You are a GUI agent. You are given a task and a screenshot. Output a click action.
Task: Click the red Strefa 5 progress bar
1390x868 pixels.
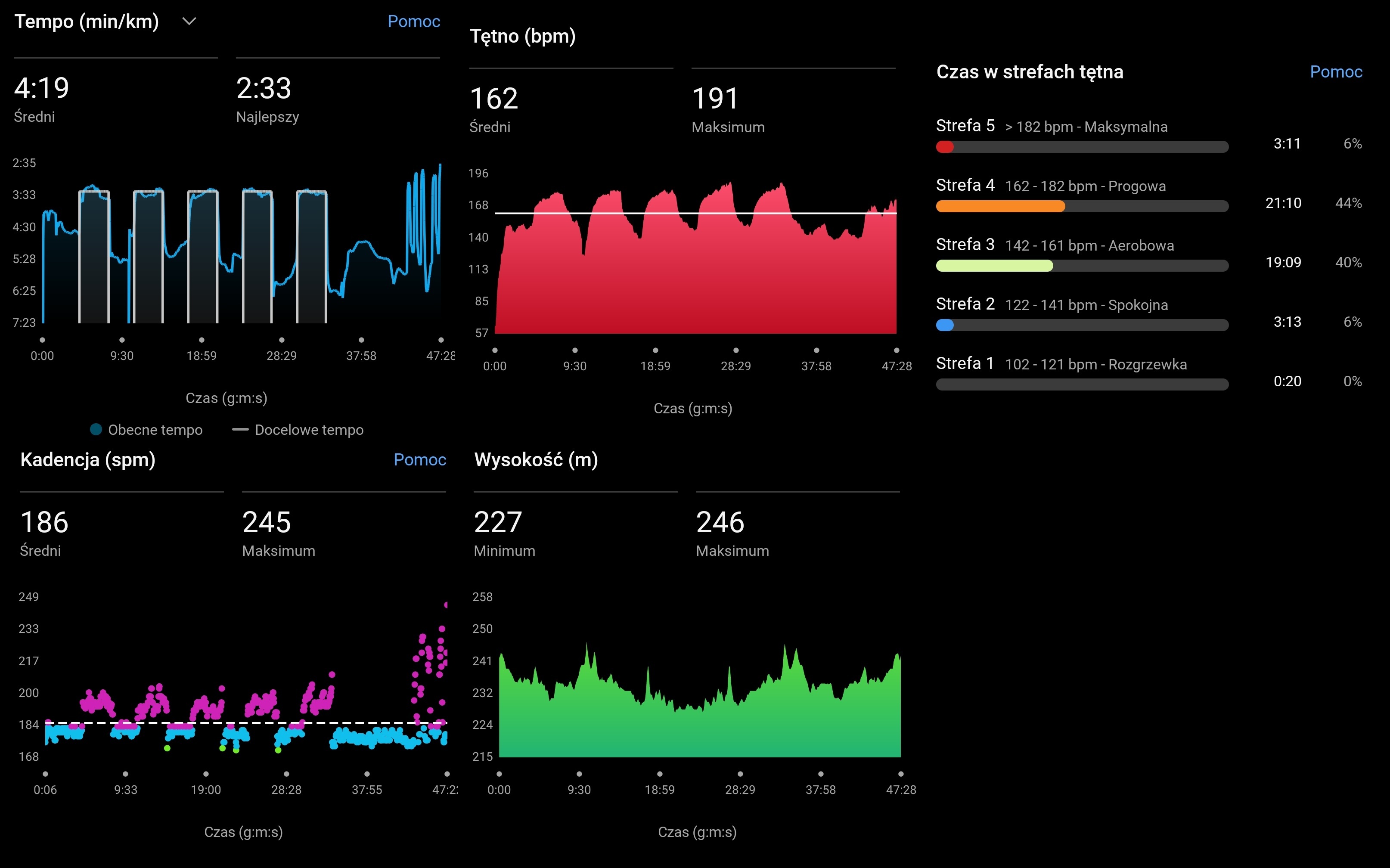(945, 147)
